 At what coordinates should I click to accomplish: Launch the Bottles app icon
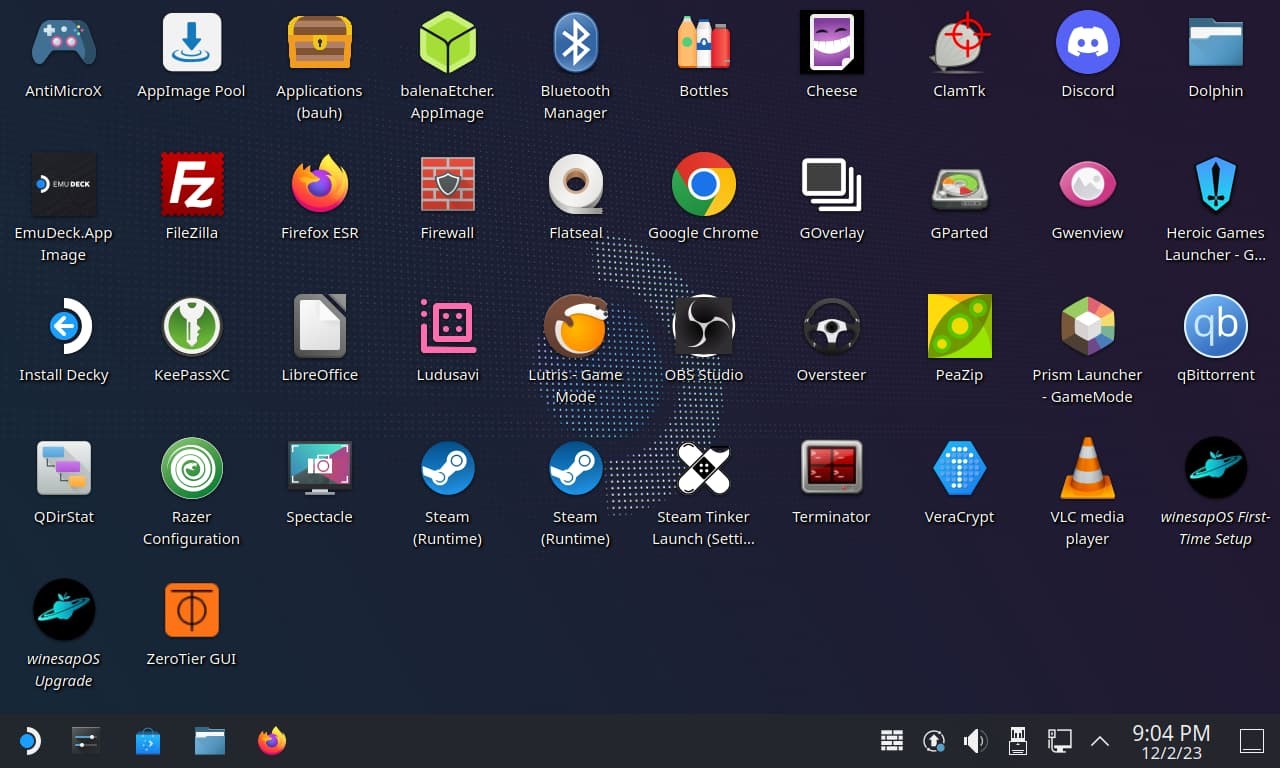(704, 43)
